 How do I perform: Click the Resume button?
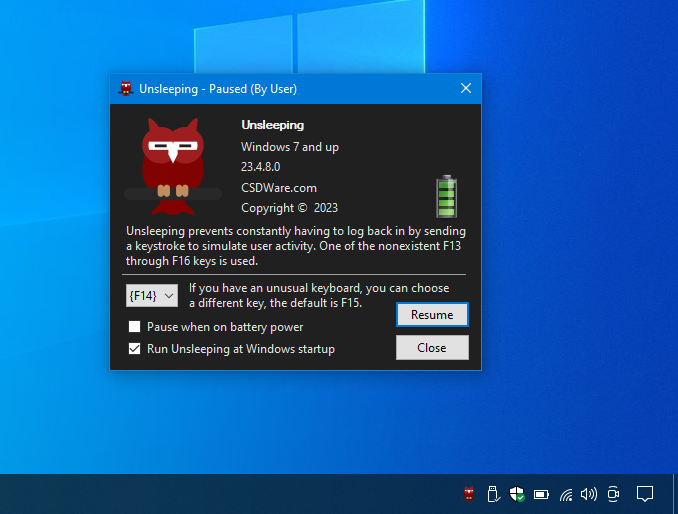click(432, 315)
